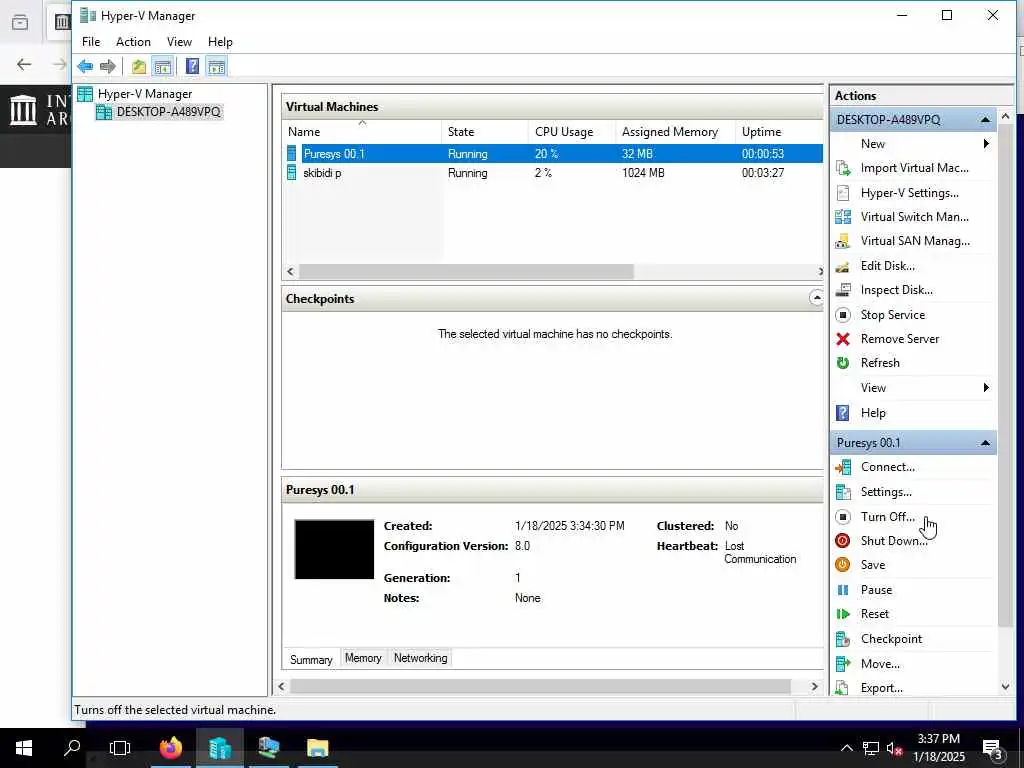Image resolution: width=1024 pixels, height=768 pixels.
Task: Click Turn Off... action for Puresys 00.1
Action: point(888,517)
